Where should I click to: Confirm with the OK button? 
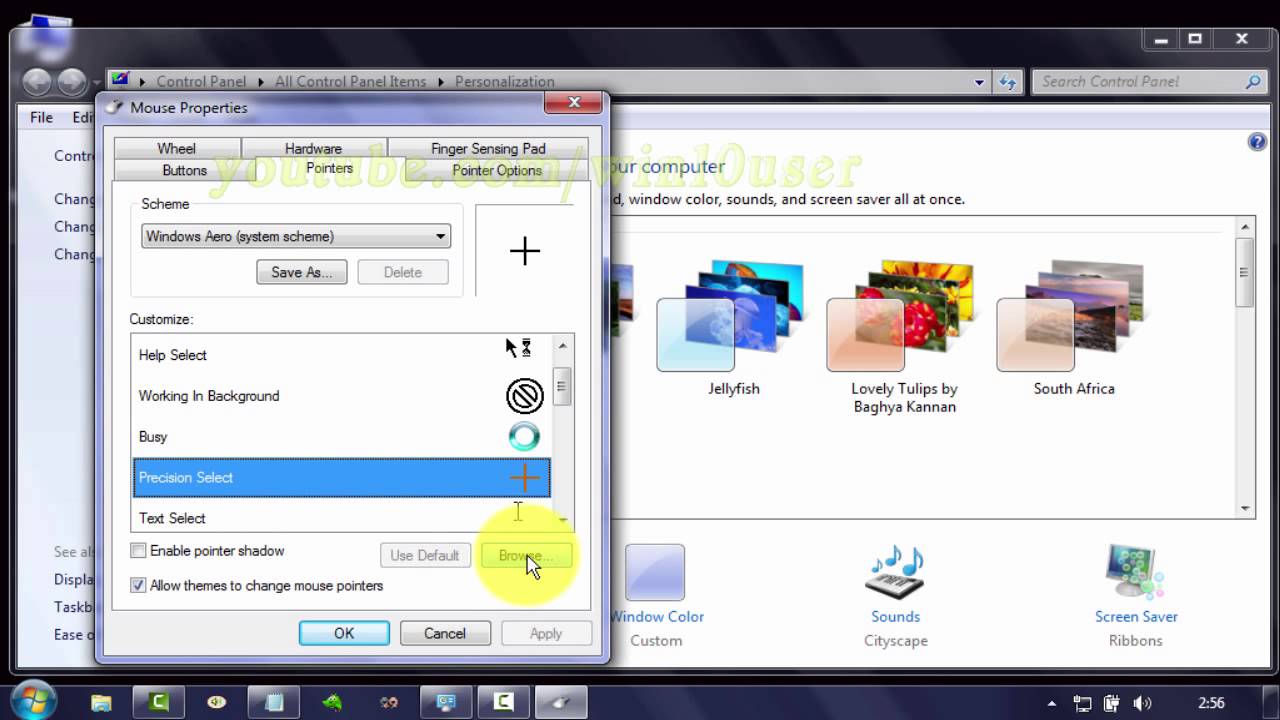(344, 633)
